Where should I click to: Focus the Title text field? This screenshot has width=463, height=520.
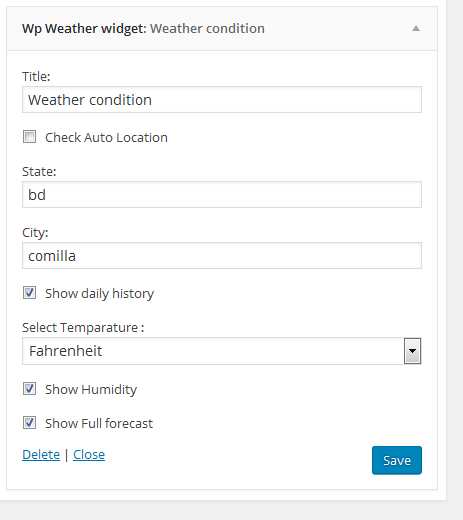[222, 100]
